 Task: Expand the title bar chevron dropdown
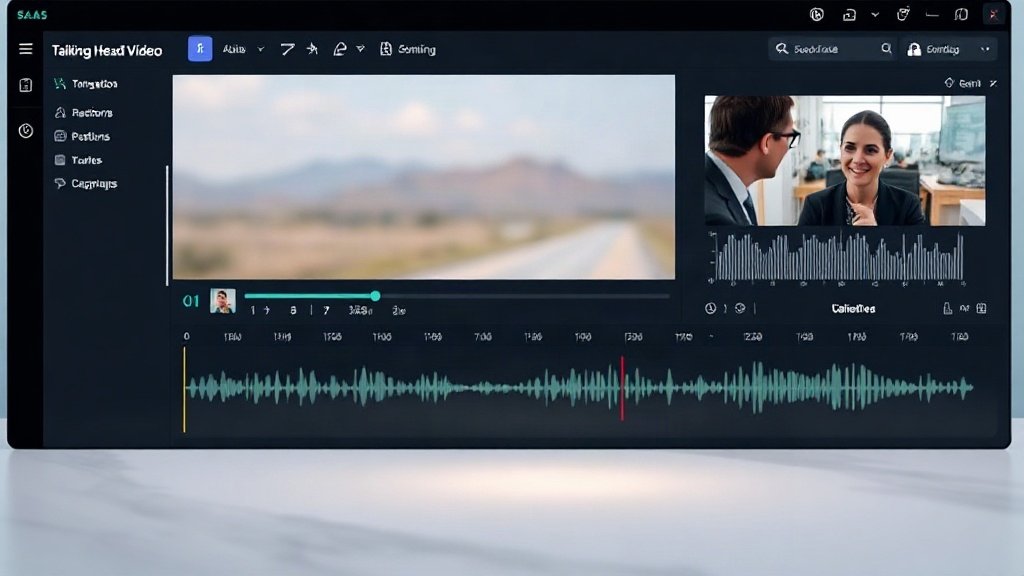pos(875,14)
